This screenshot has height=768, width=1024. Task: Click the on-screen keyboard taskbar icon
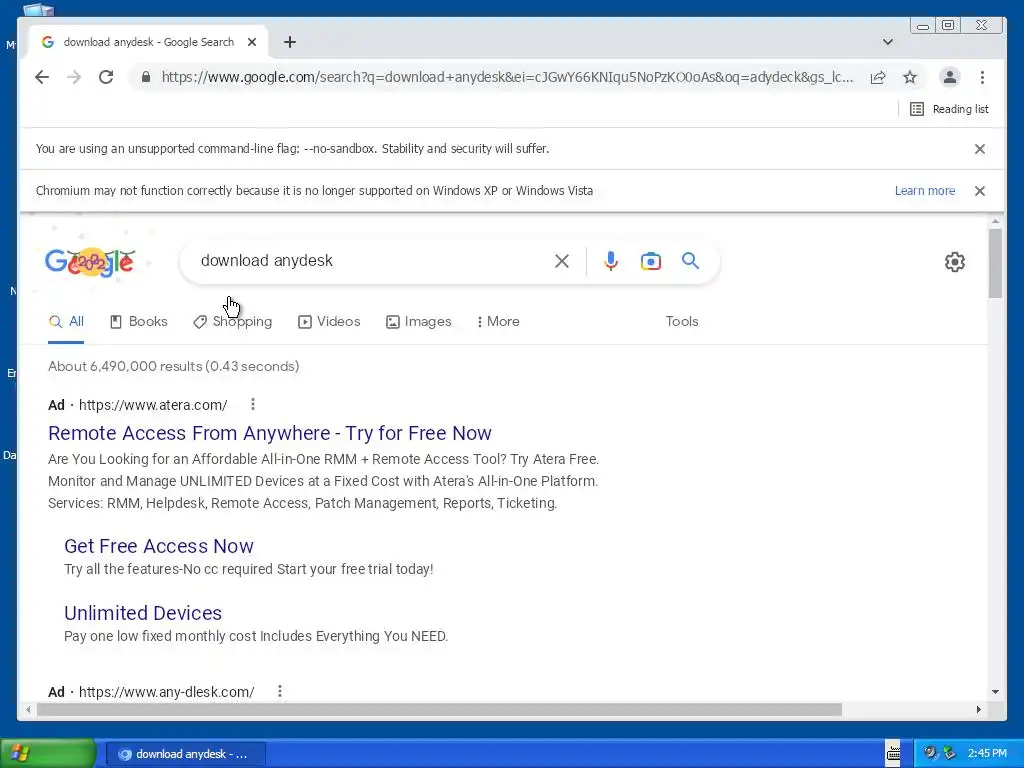click(x=893, y=754)
